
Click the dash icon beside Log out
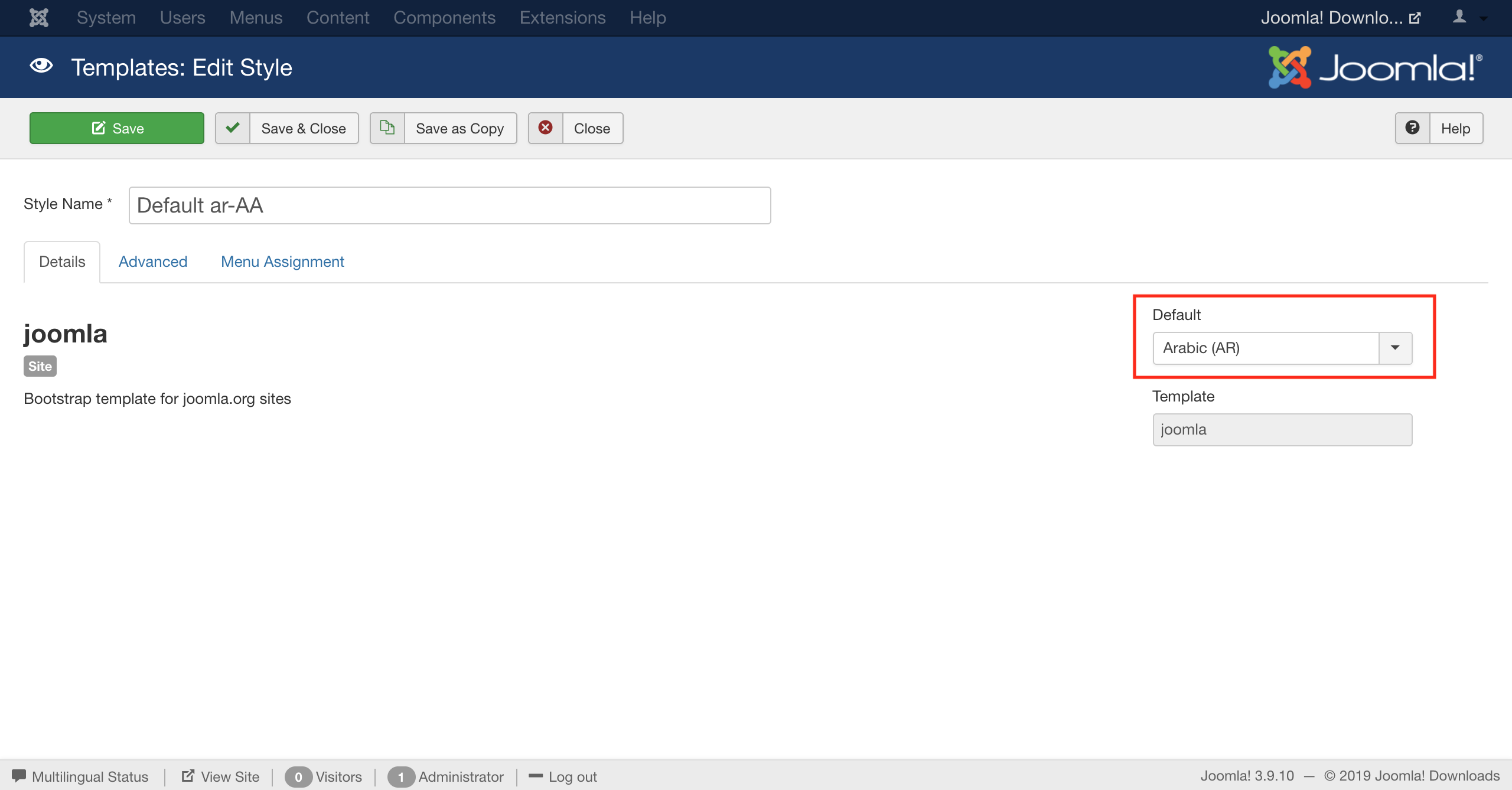tap(536, 776)
